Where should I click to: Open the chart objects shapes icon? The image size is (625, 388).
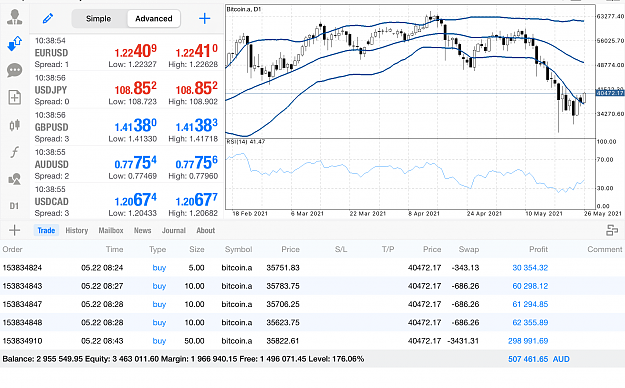coord(15,179)
